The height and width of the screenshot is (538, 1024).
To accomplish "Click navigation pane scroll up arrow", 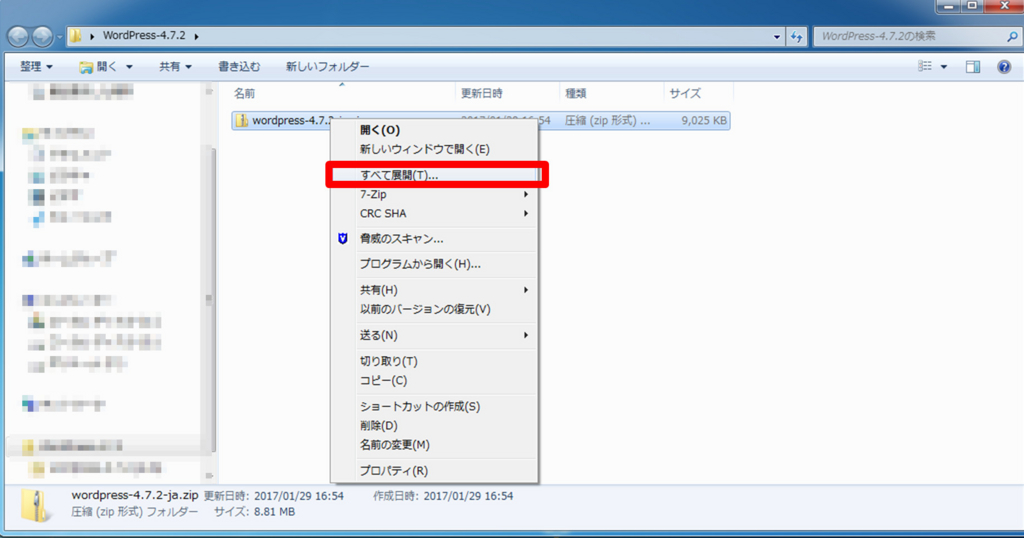I will tap(209, 91).
